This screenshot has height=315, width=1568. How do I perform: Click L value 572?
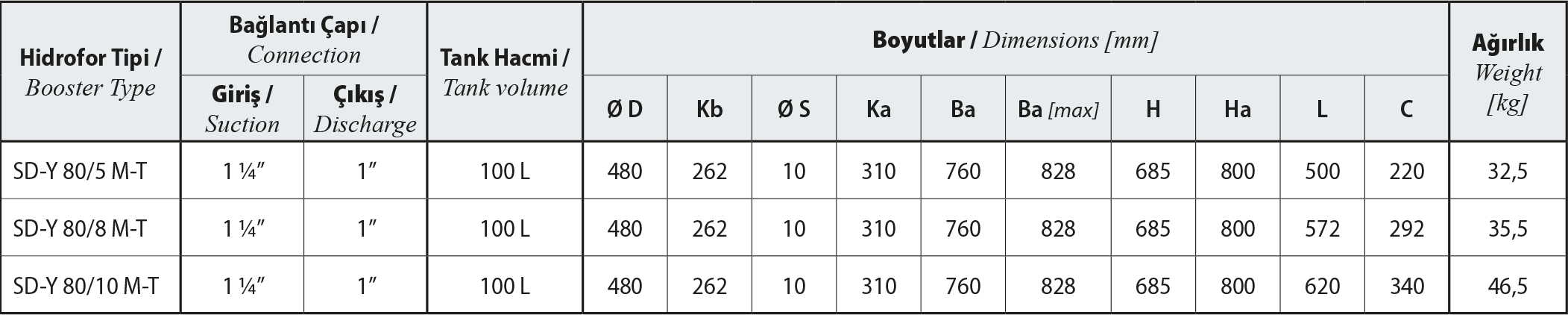click(x=1322, y=228)
